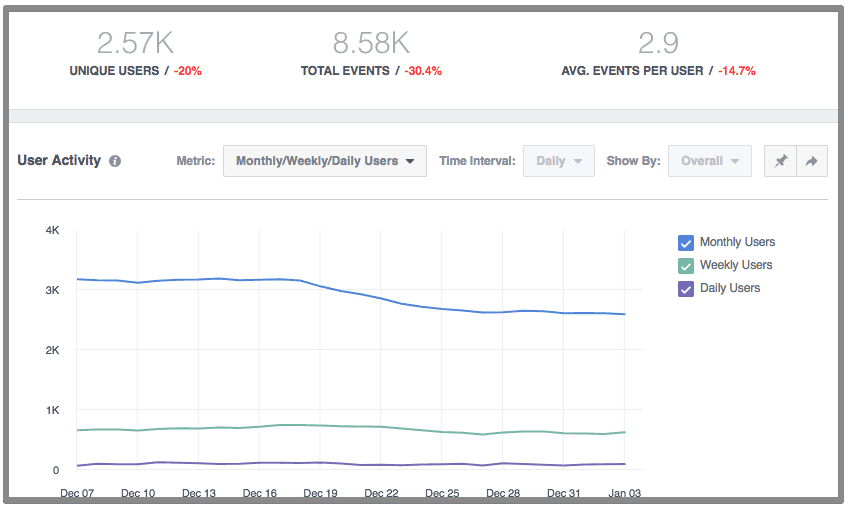The width and height of the screenshot is (849, 507).
Task: Click the 2.9 avg. events figure
Action: [x=658, y=43]
